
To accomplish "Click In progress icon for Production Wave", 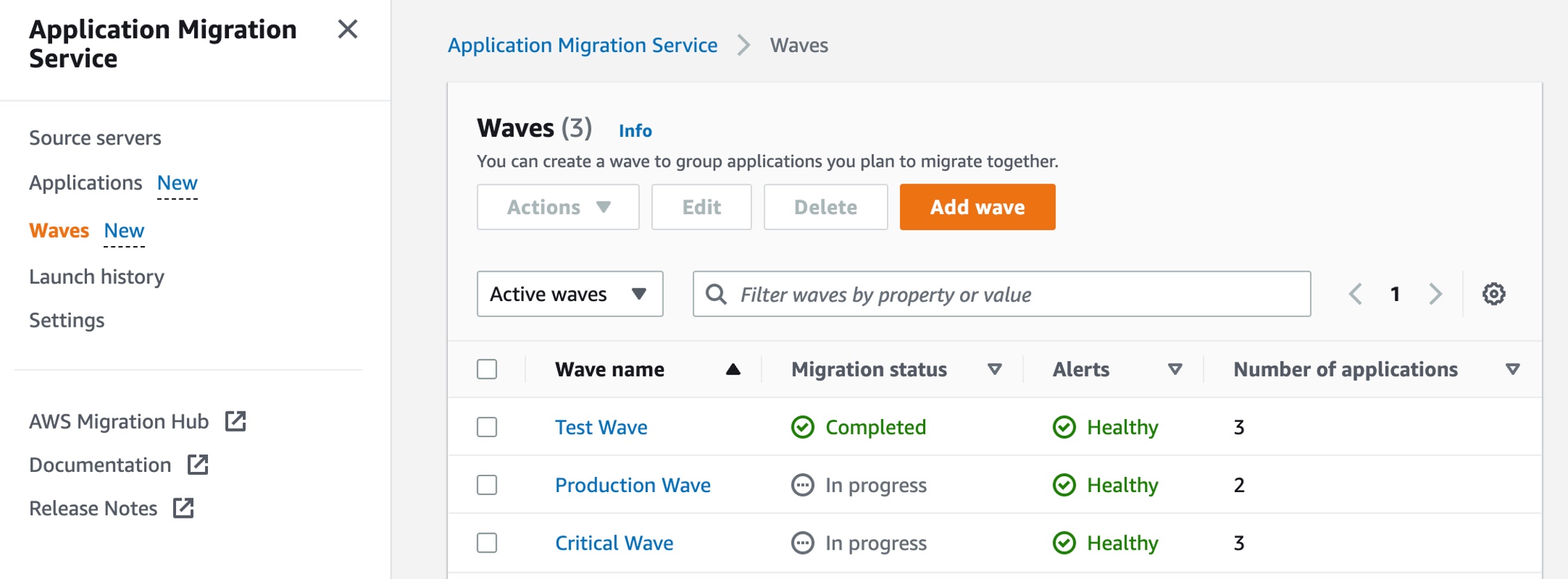I will pos(803,484).
